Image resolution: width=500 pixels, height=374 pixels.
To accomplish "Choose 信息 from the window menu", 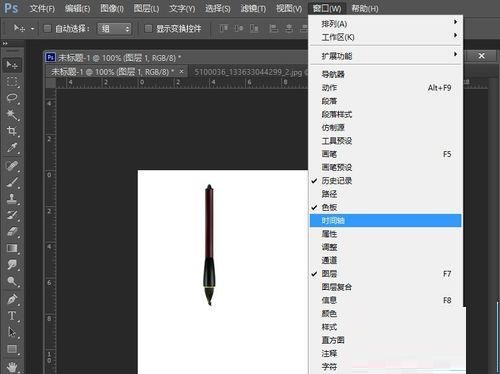I will click(x=386, y=300).
